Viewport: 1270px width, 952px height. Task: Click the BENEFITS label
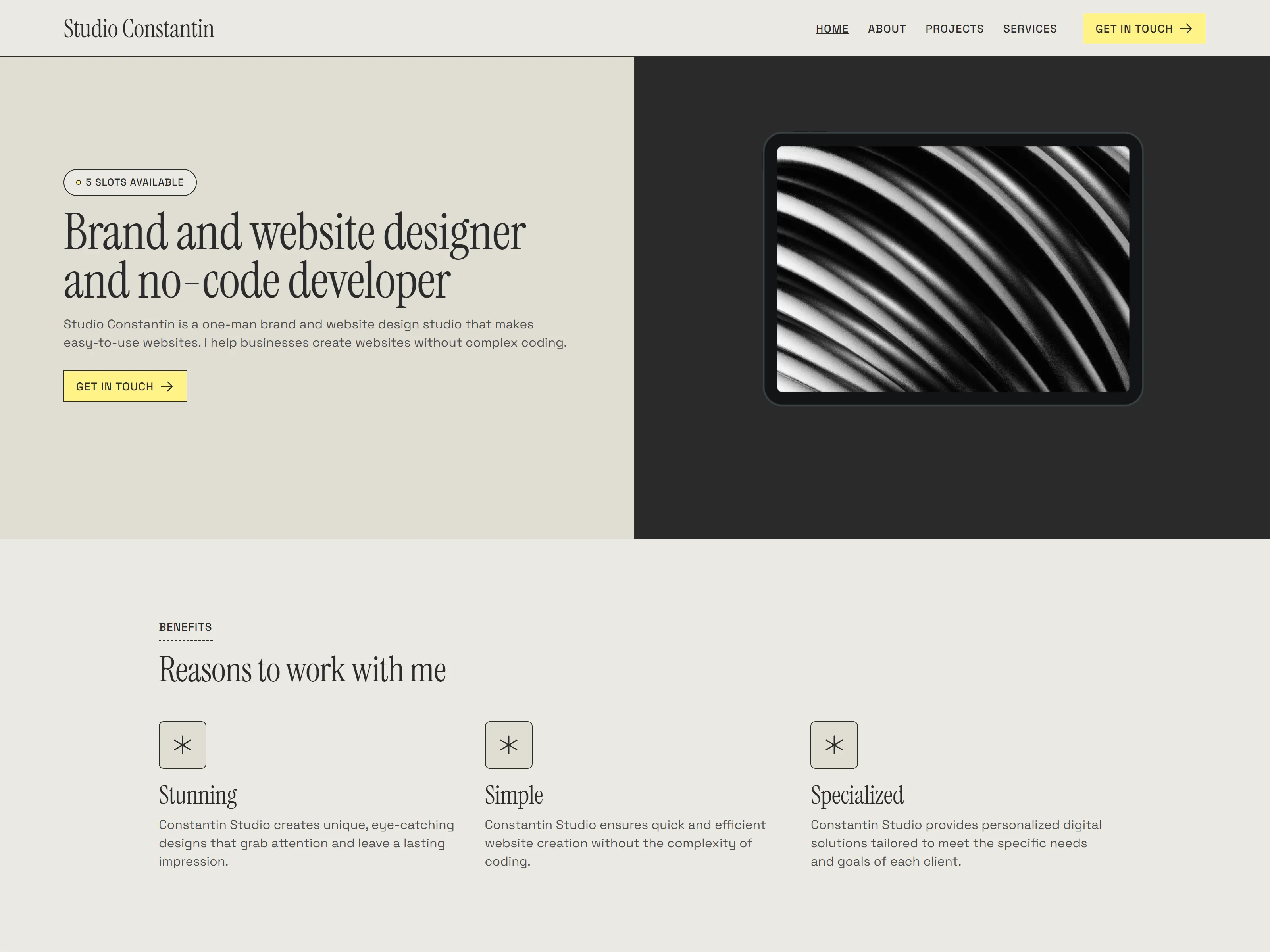185,627
